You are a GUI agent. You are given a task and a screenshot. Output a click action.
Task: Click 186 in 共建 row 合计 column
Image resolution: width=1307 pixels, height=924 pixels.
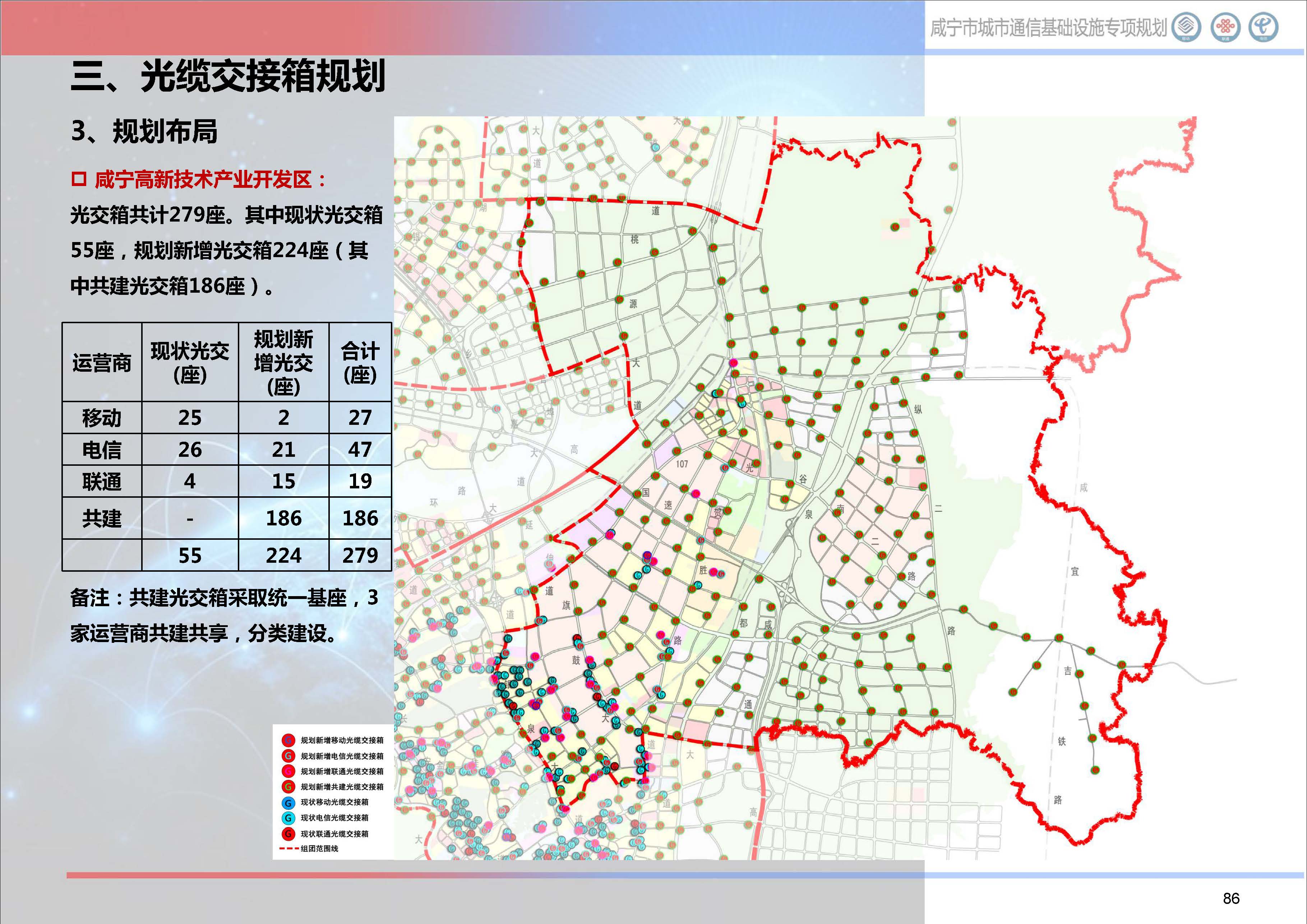360,518
